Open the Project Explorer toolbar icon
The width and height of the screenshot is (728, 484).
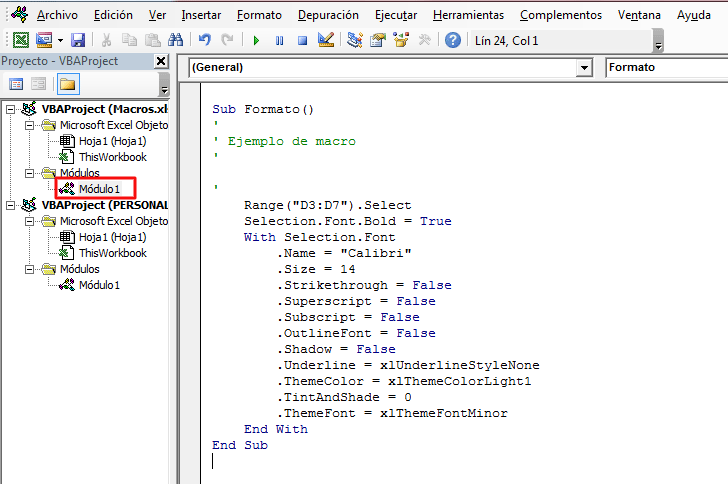(355, 40)
